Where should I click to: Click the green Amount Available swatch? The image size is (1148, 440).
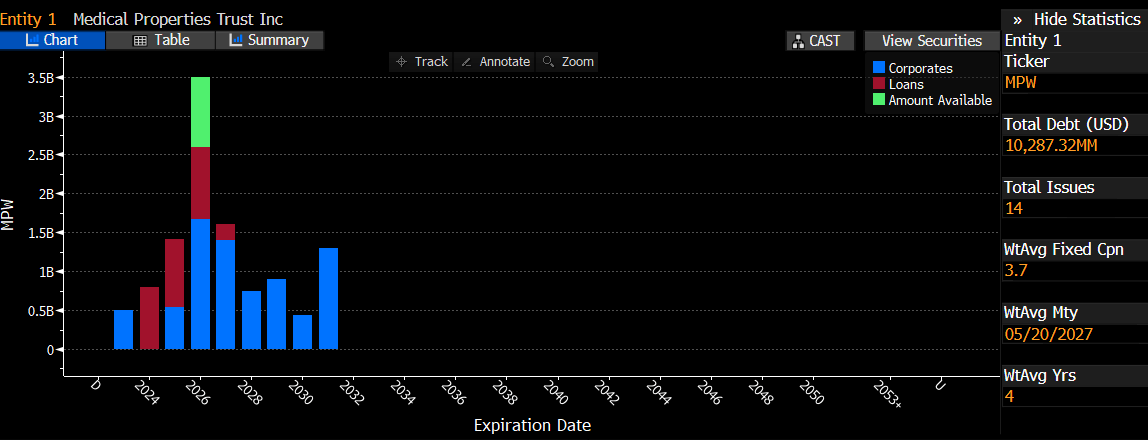[879, 100]
